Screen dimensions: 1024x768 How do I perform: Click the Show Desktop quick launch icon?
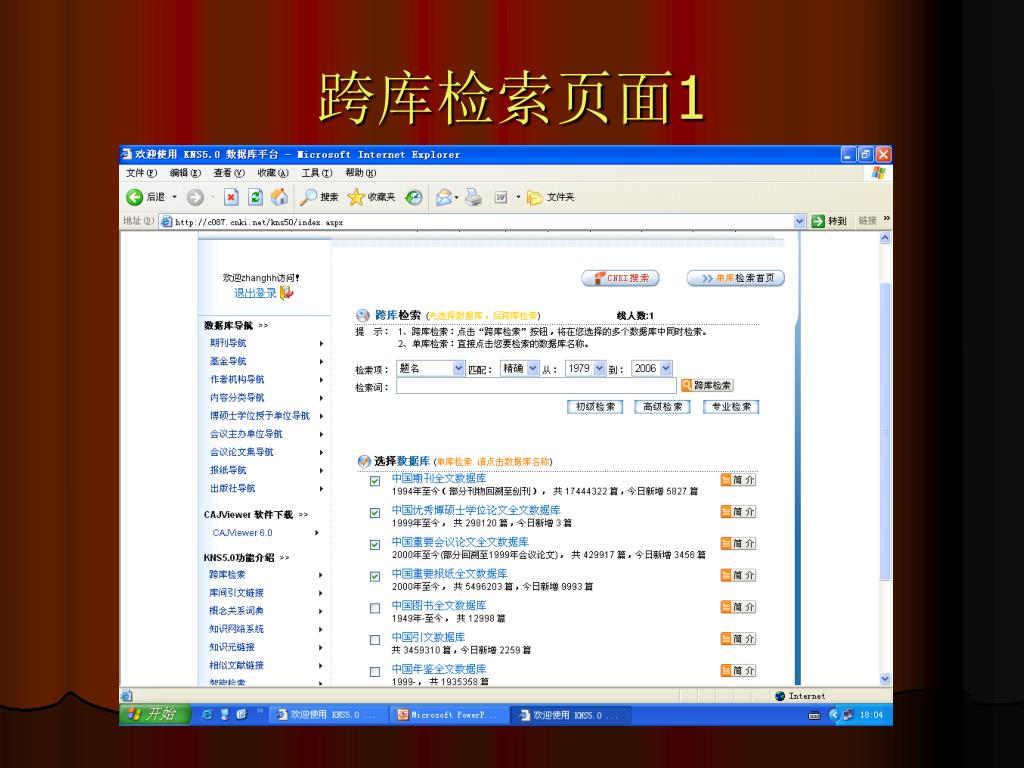225,714
